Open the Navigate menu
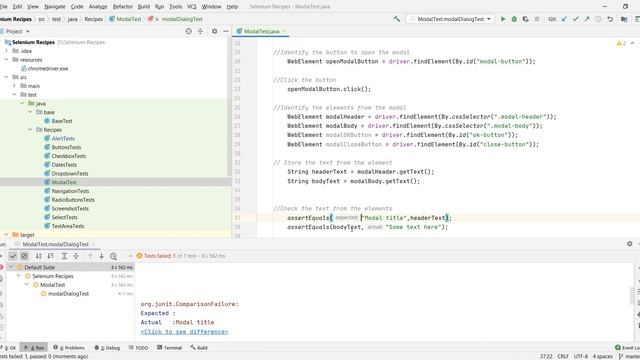 click(55, 7)
